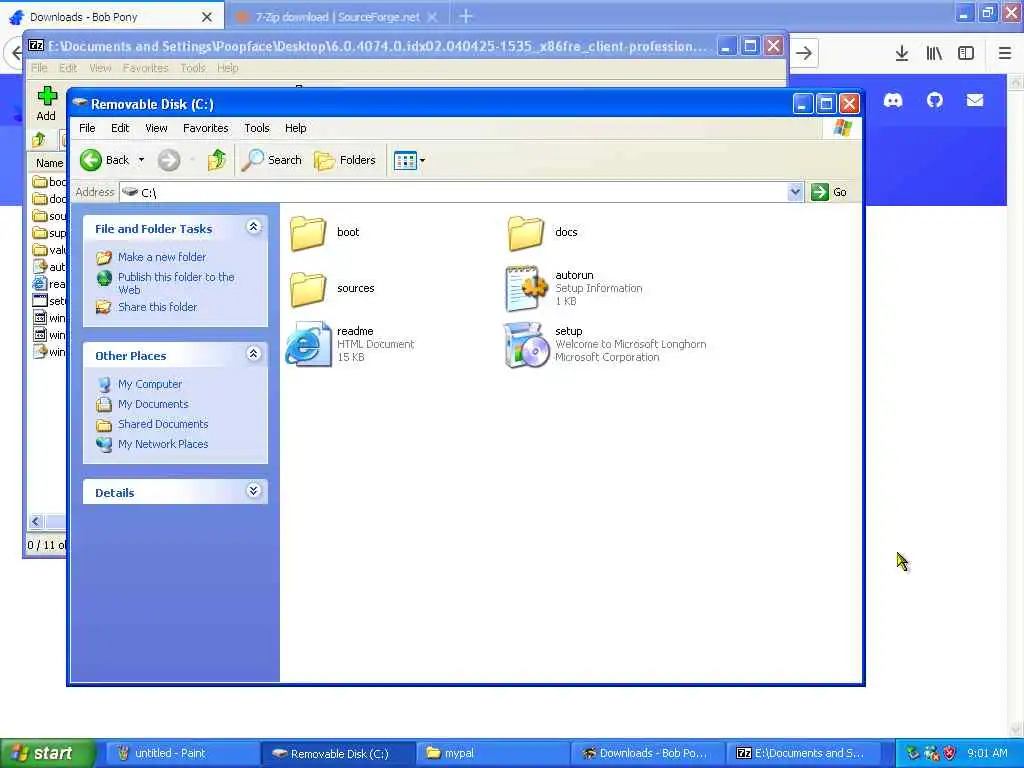The image size is (1024, 768).
Task: Open the Favorites menu in Removable Disk window
Action: coord(206,128)
